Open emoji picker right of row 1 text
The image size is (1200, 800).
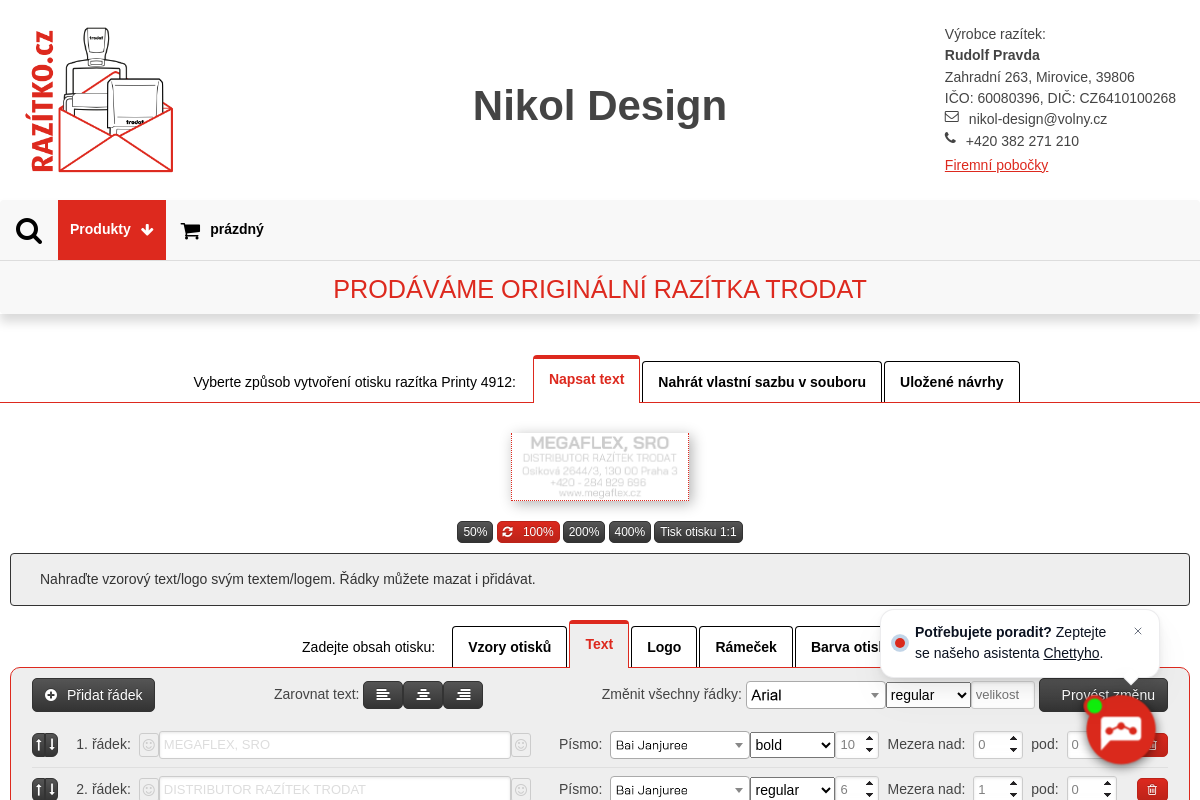pos(521,745)
